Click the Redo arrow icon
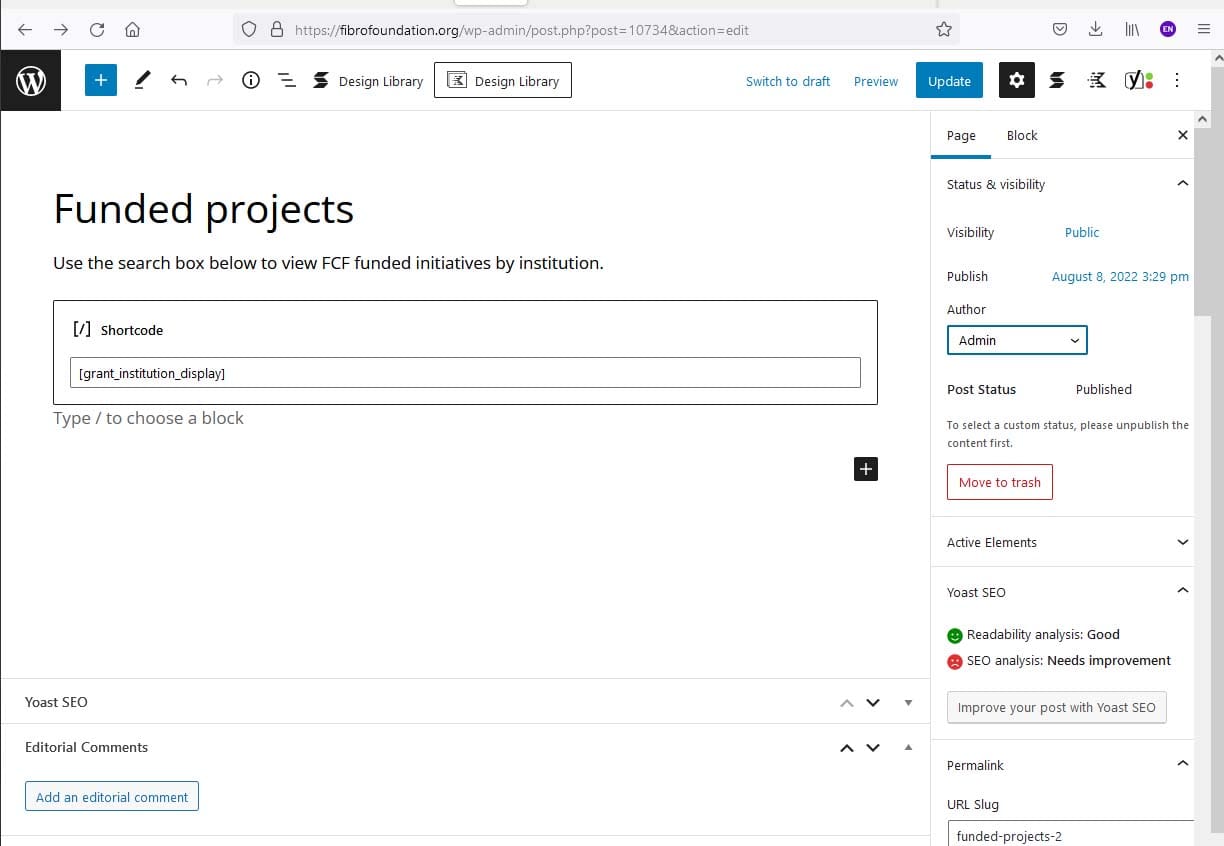This screenshot has height=846, width=1224. [x=215, y=80]
